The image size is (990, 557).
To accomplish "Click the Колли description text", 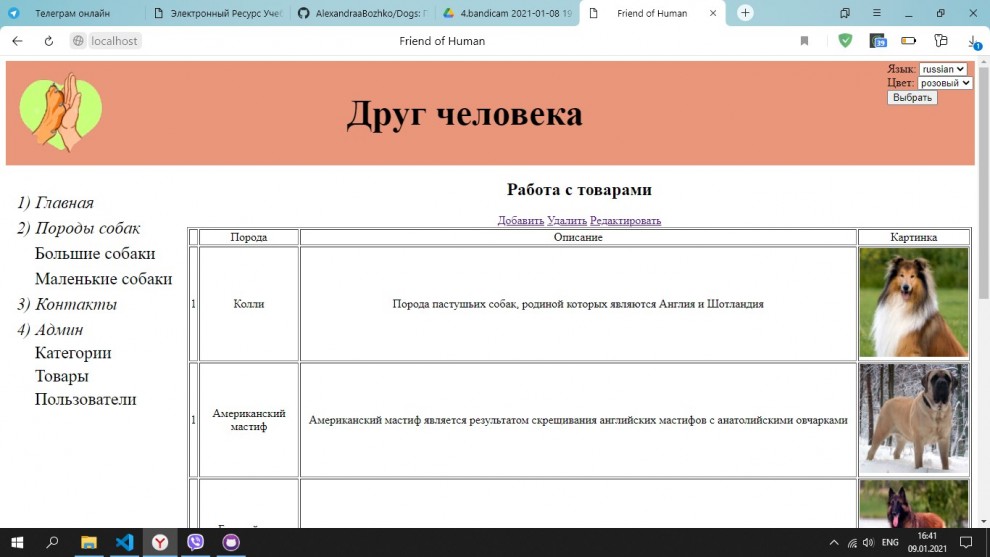I will (578, 304).
